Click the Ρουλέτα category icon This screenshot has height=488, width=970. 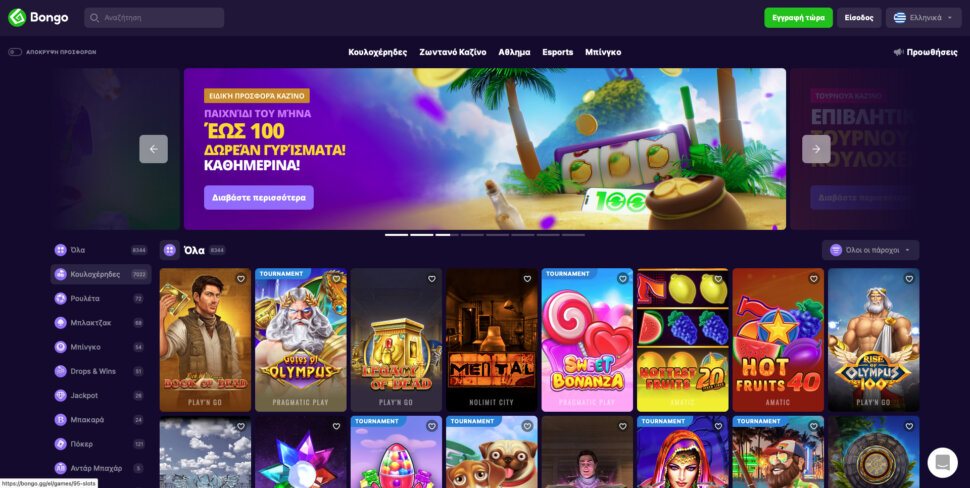[x=60, y=299]
